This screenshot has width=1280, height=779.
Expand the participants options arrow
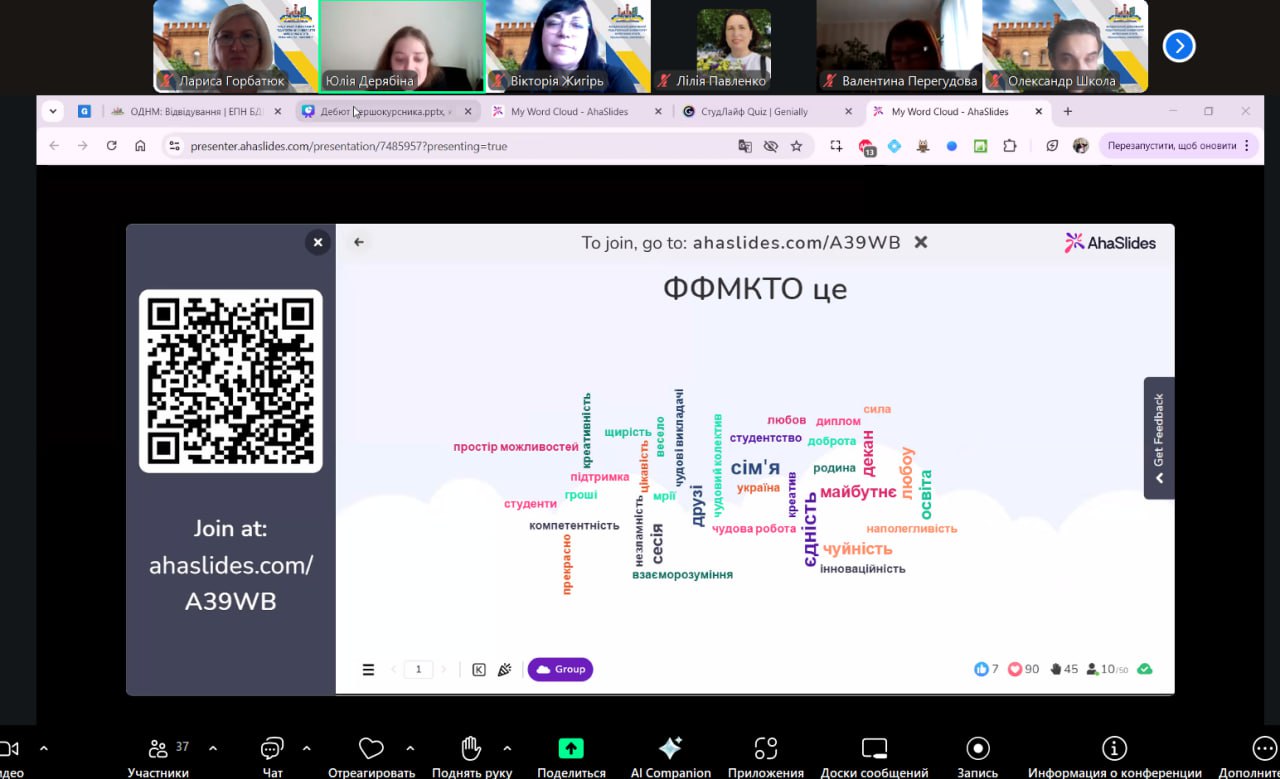click(x=213, y=748)
